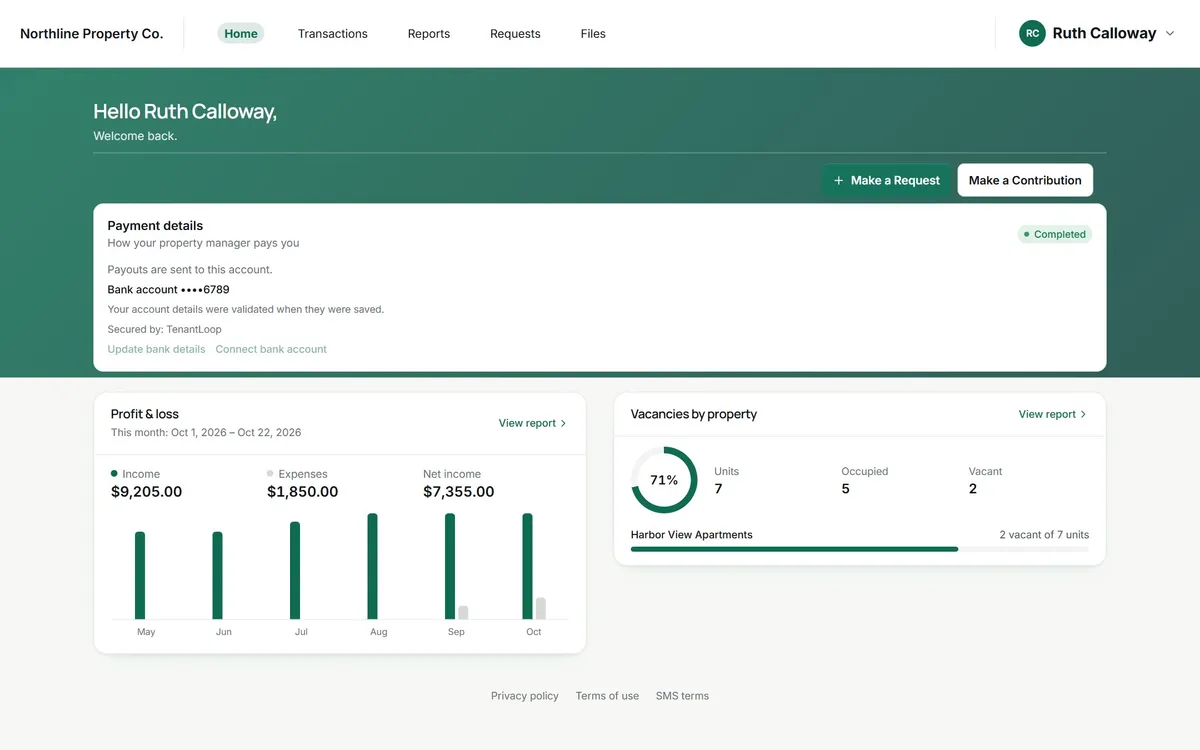Click the Completed status badge

click(x=1055, y=234)
